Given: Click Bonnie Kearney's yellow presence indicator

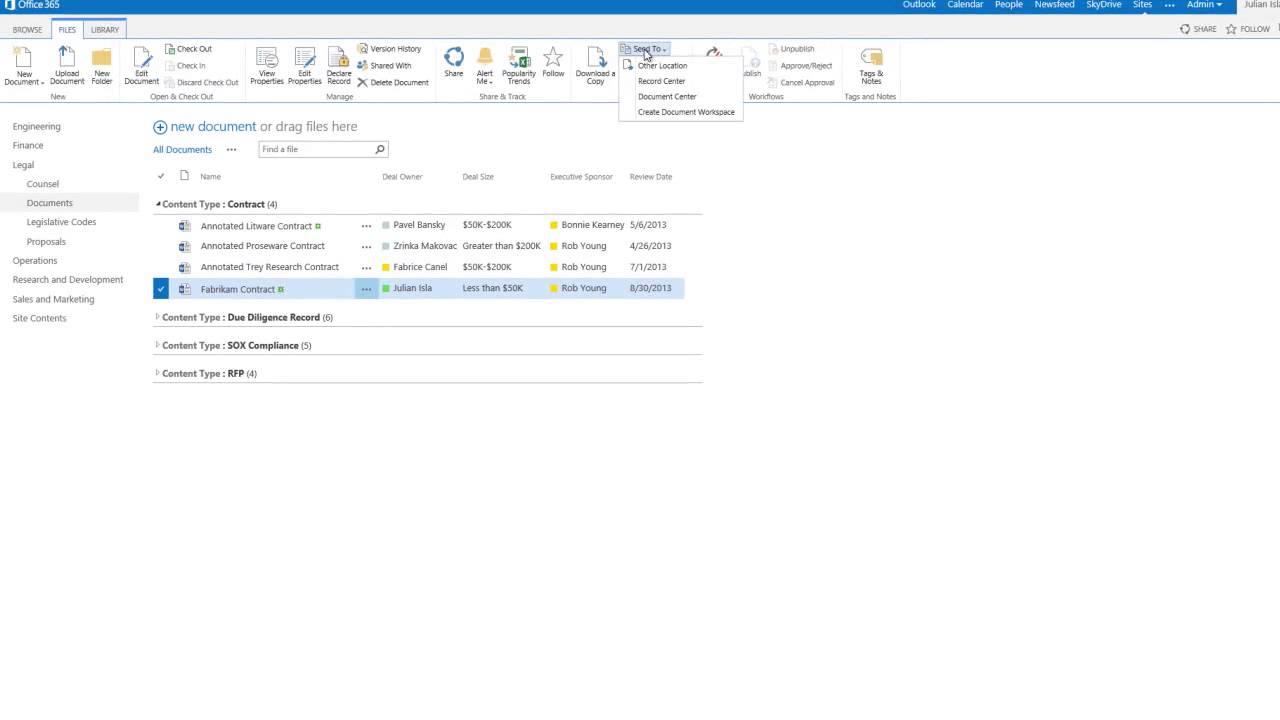Looking at the screenshot, I should 554,225.
